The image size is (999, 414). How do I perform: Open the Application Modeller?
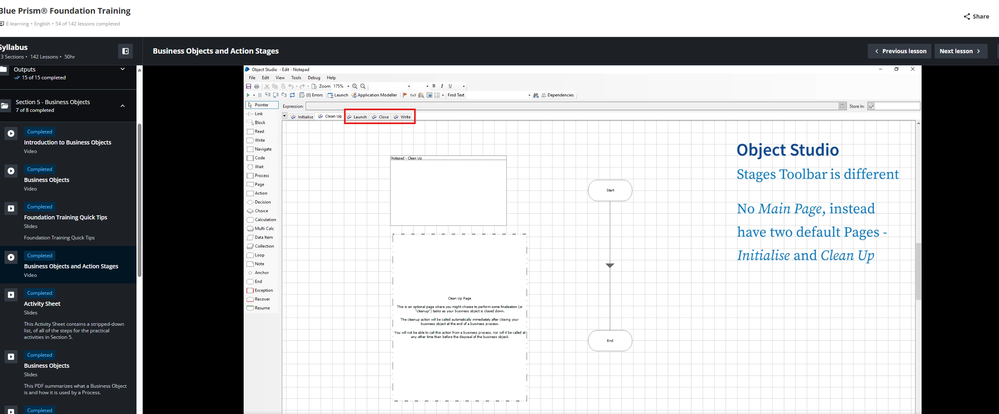(x=375, y=96)
